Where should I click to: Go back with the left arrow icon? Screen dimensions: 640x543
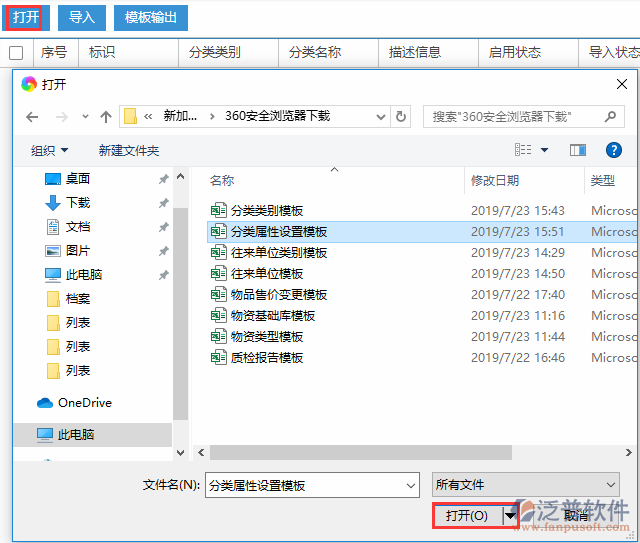click(x=32, y=117)
